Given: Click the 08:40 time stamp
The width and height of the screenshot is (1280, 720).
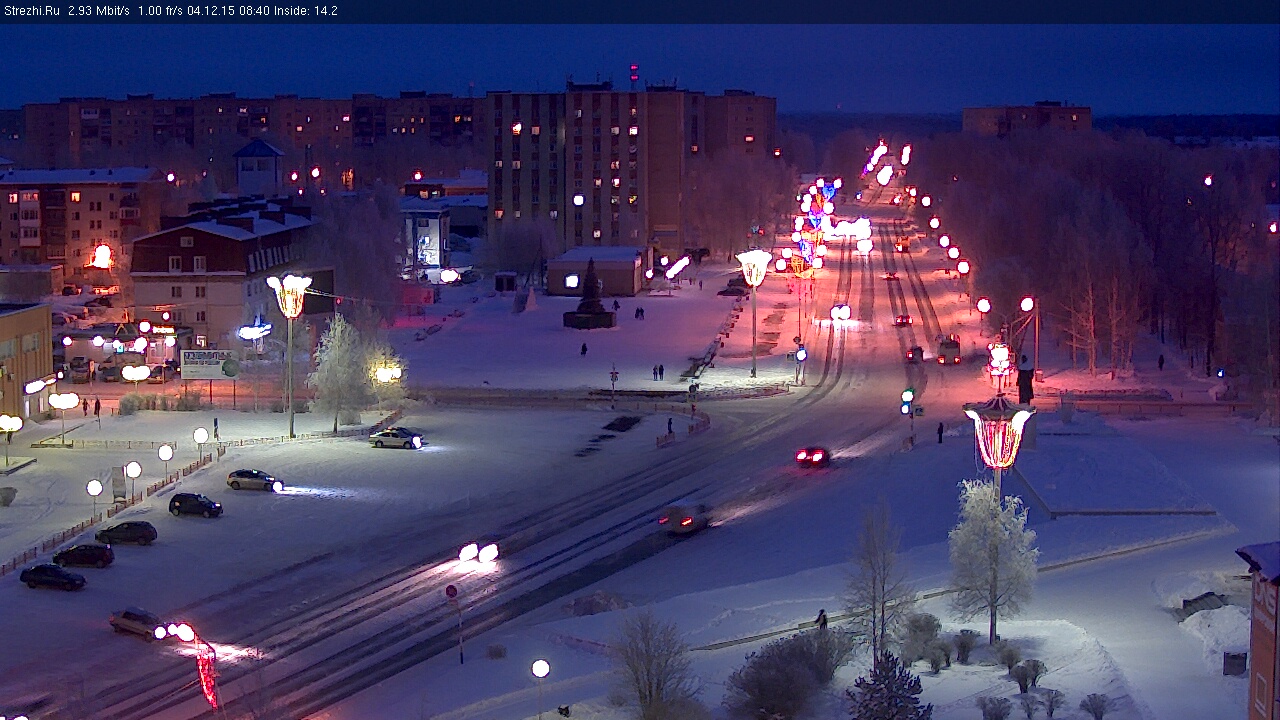Looking at the screenshot, I should (255, 11).
